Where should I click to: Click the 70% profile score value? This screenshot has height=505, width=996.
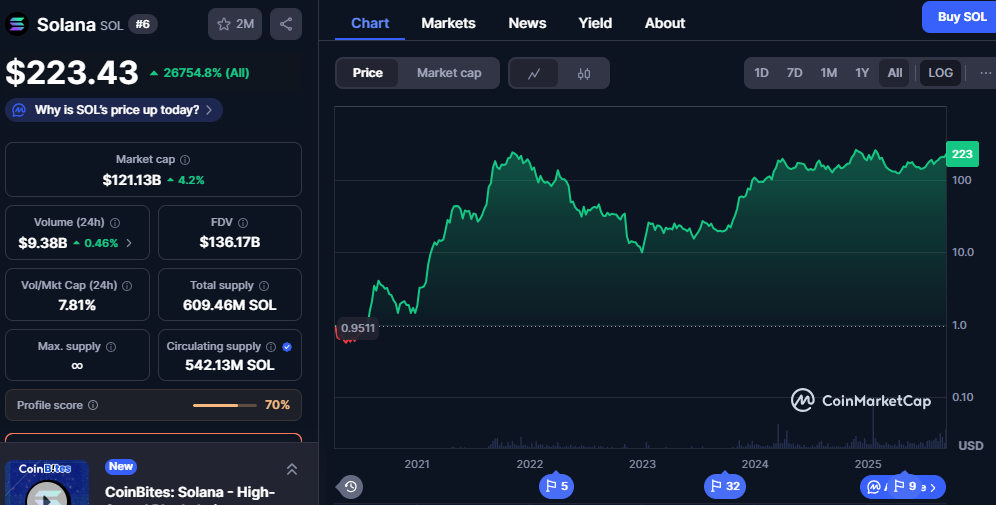coord(277,405)
